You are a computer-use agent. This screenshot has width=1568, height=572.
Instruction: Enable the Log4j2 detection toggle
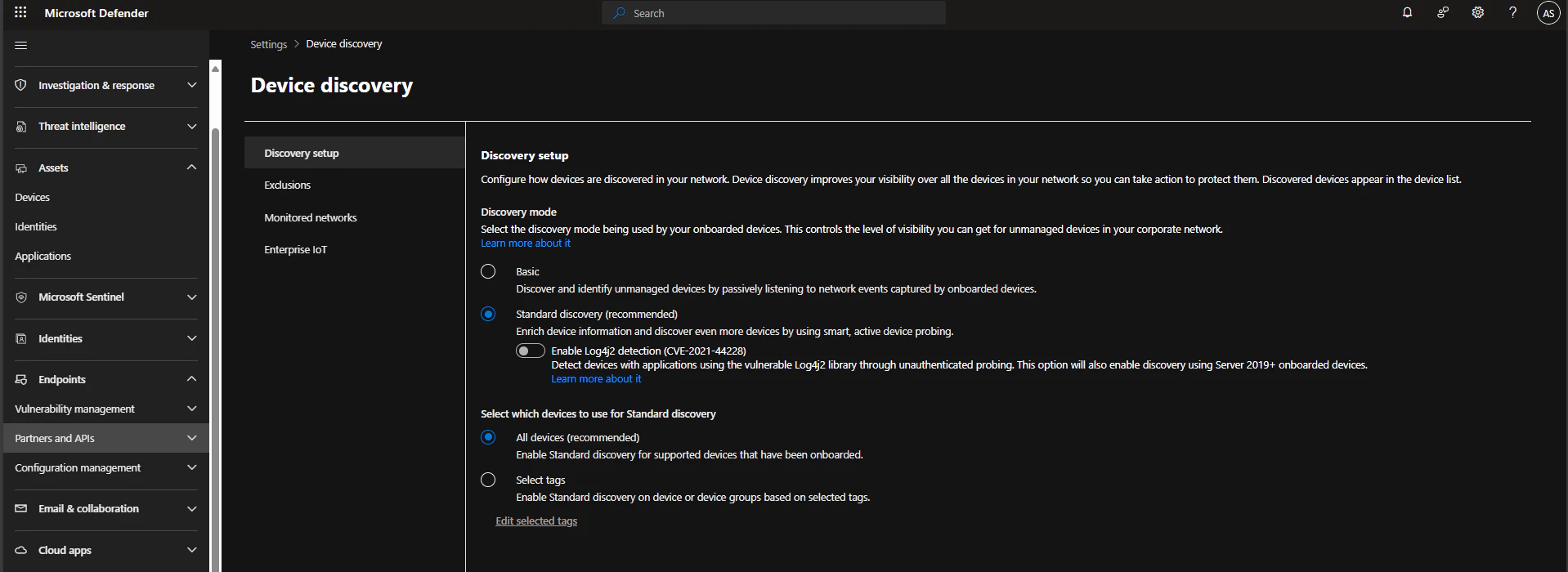[531, 351]
